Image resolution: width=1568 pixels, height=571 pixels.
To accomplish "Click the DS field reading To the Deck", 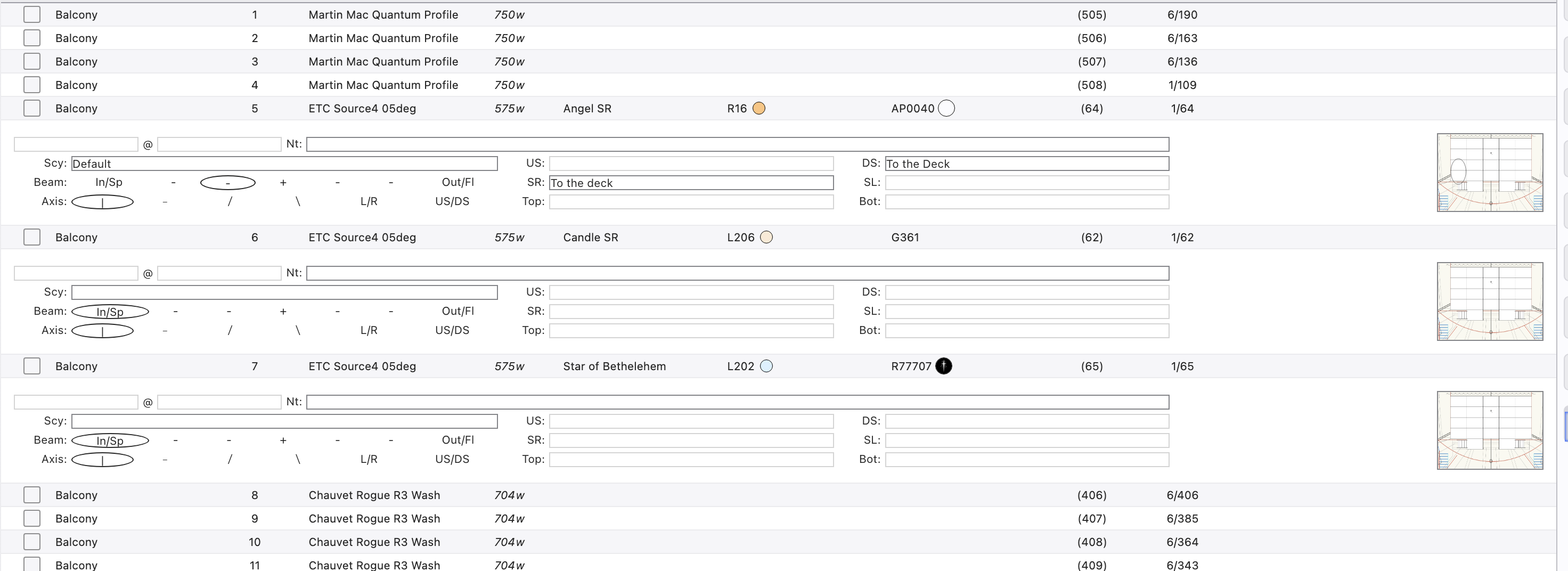I will 1026,164.
